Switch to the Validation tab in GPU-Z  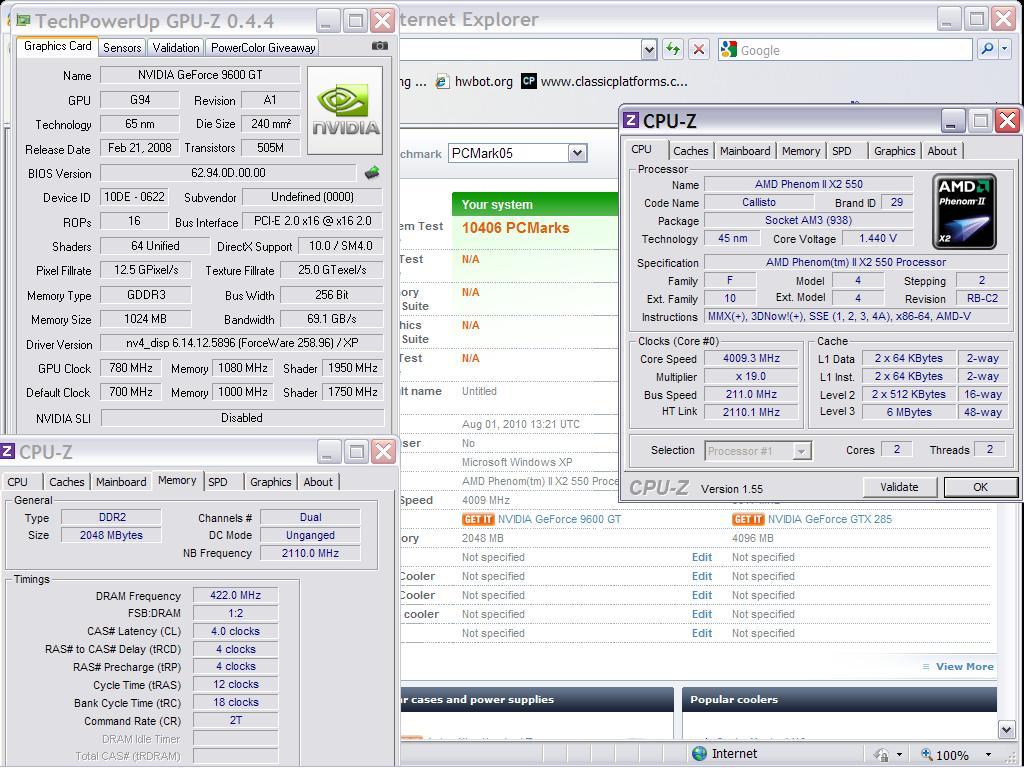click(176, 48)
